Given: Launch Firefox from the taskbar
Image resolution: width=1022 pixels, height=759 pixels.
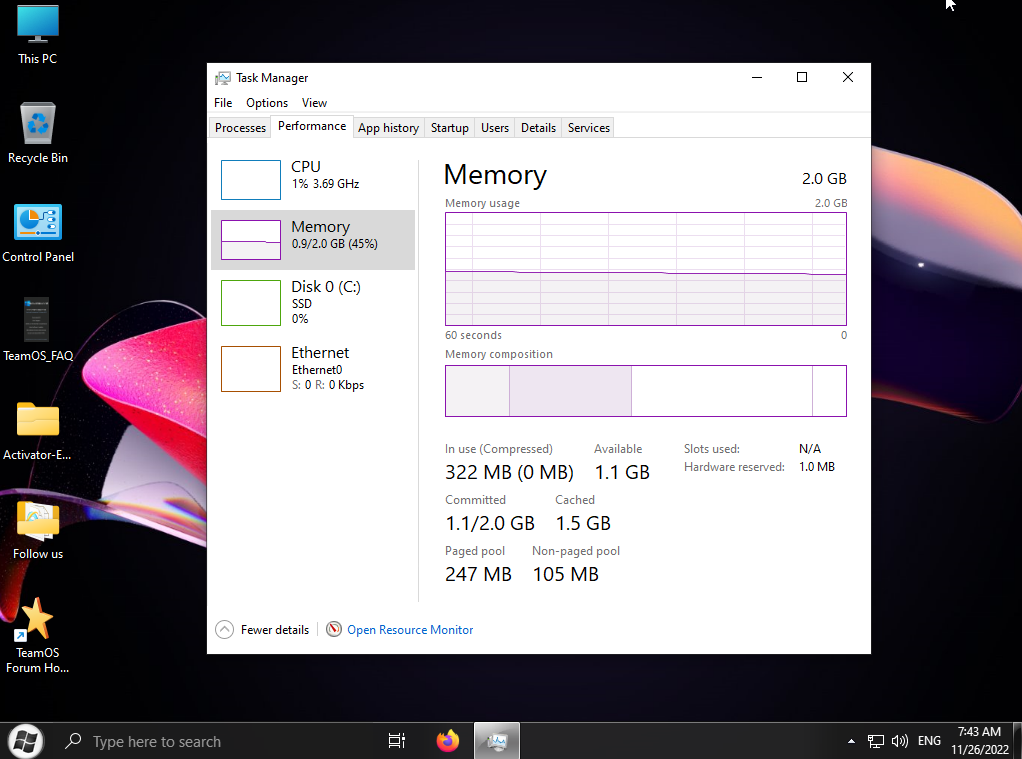Looking at the screenshot, I should (447, 741).
